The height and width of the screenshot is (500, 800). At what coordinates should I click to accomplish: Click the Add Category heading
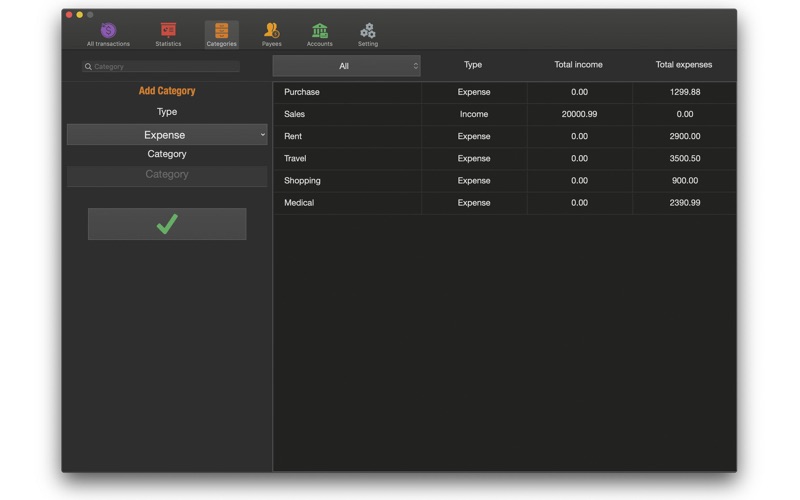click(167, 91)
